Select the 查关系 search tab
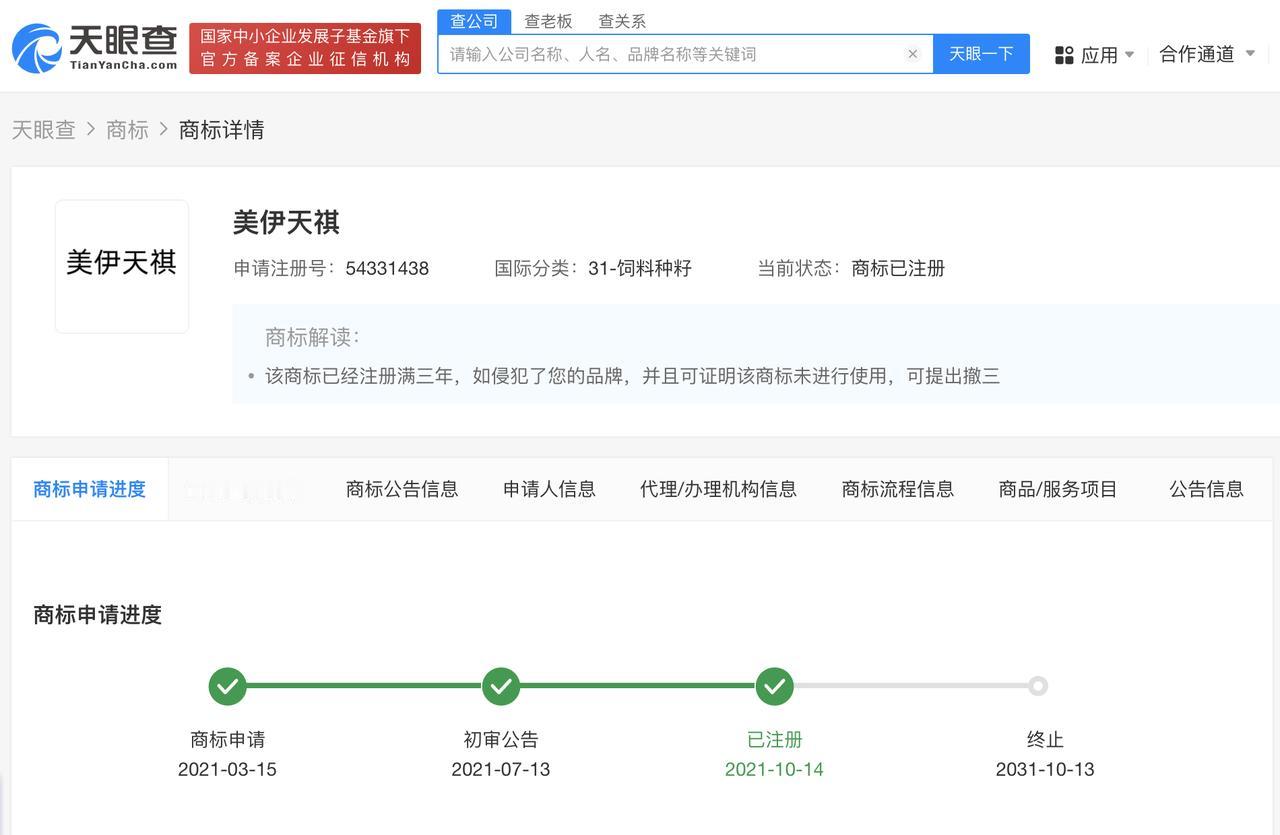Viewport: 1280px width, 835px height. tap(621, 21)
